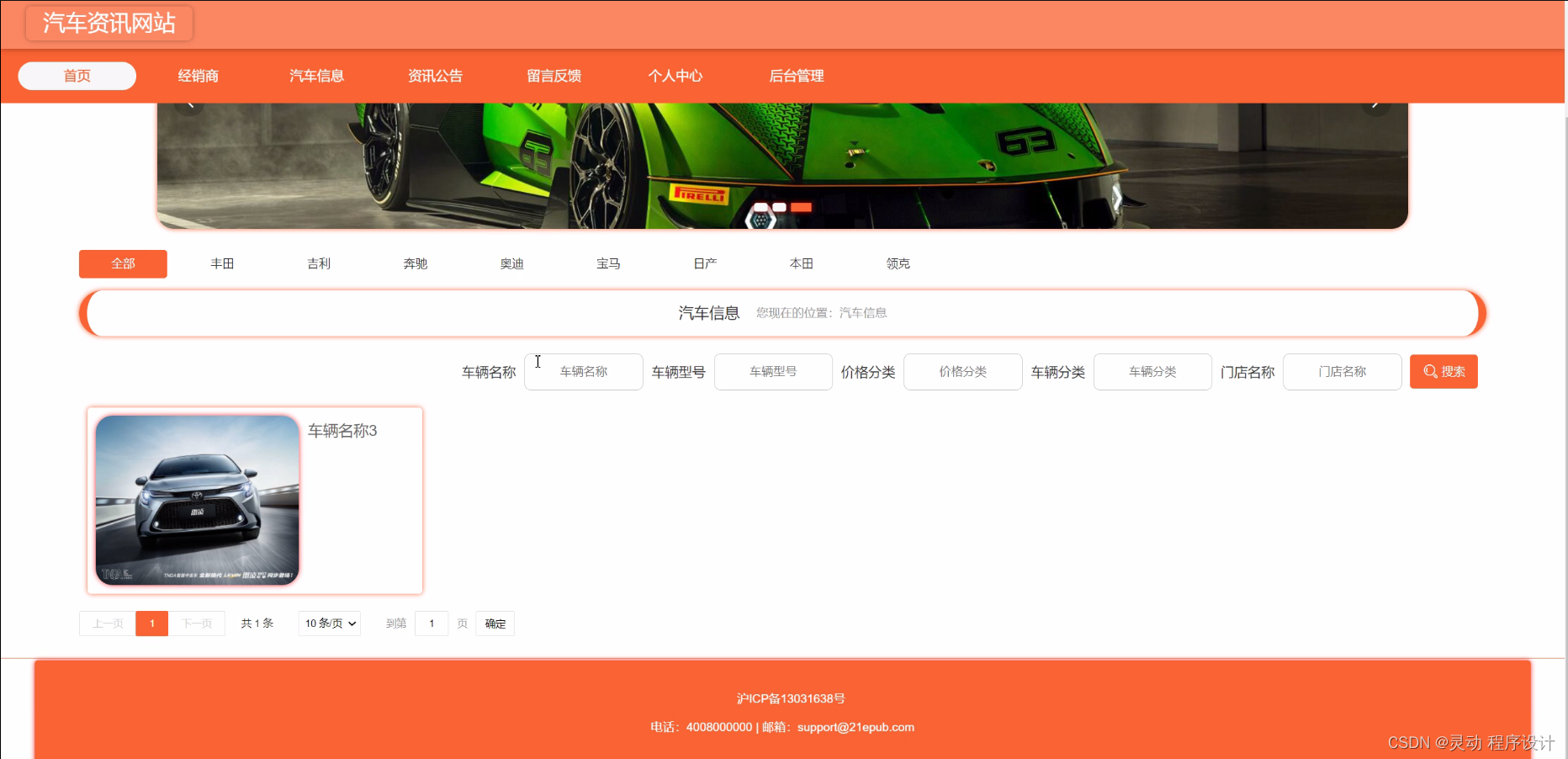Filter cars by 日产
The image size is (1568, 759).
705,263
